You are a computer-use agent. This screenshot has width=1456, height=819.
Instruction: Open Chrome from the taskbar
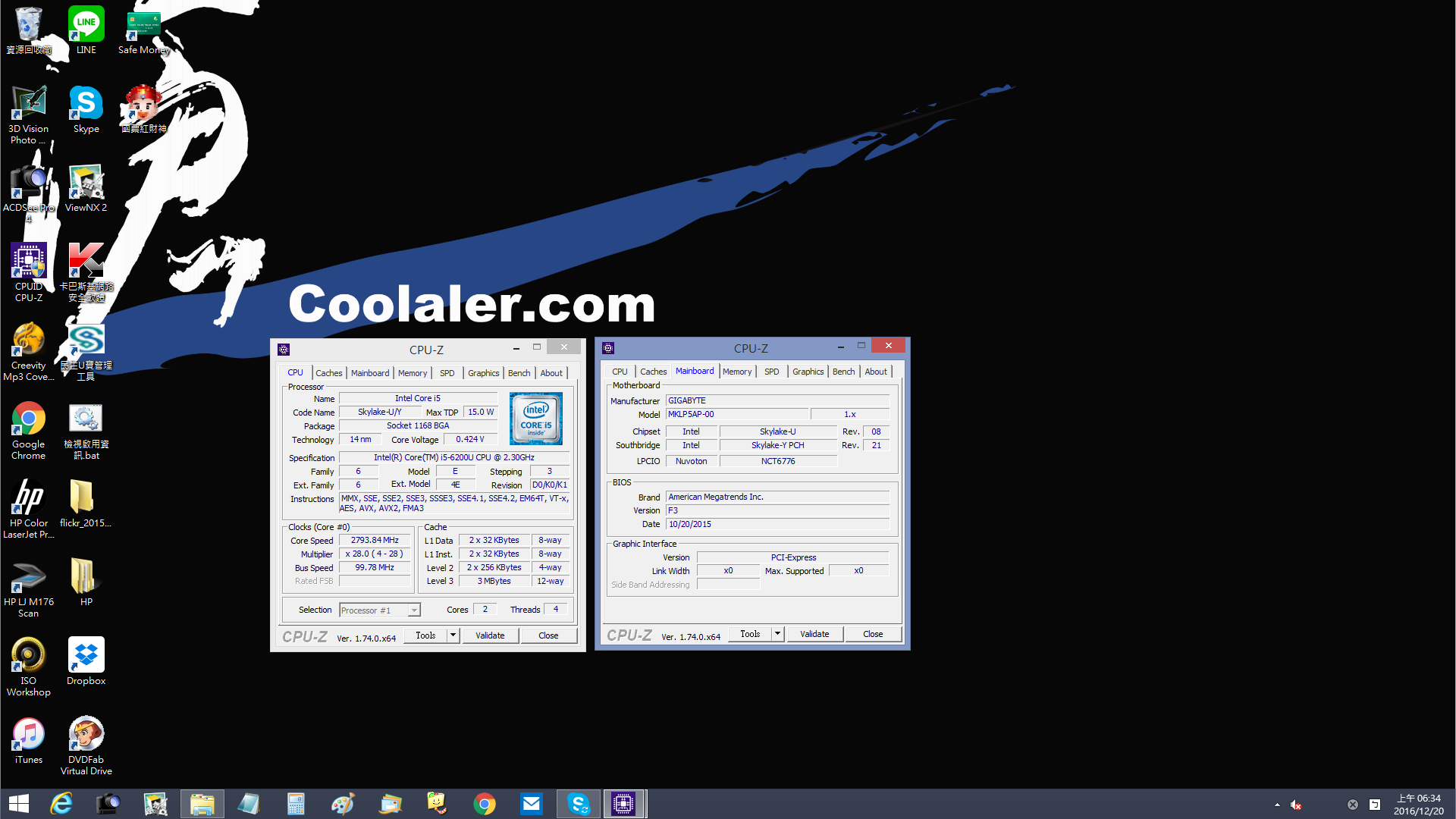pyautogui.click(x=484, y=804)
